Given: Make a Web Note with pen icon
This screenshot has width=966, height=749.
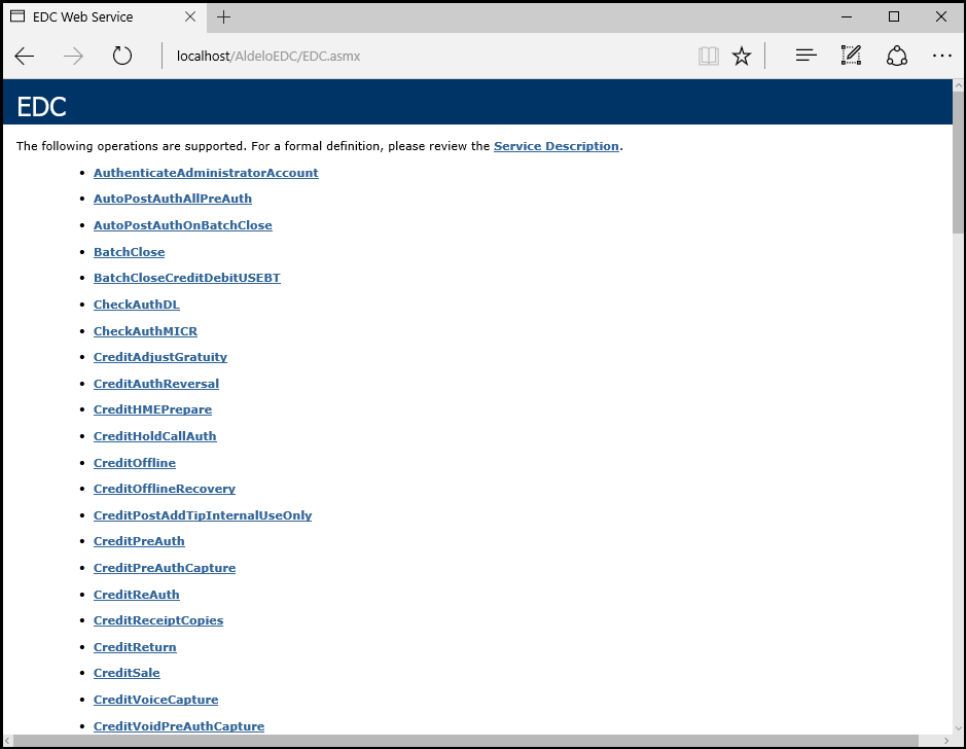Looking at the screenshot, I should click(851, 55).
